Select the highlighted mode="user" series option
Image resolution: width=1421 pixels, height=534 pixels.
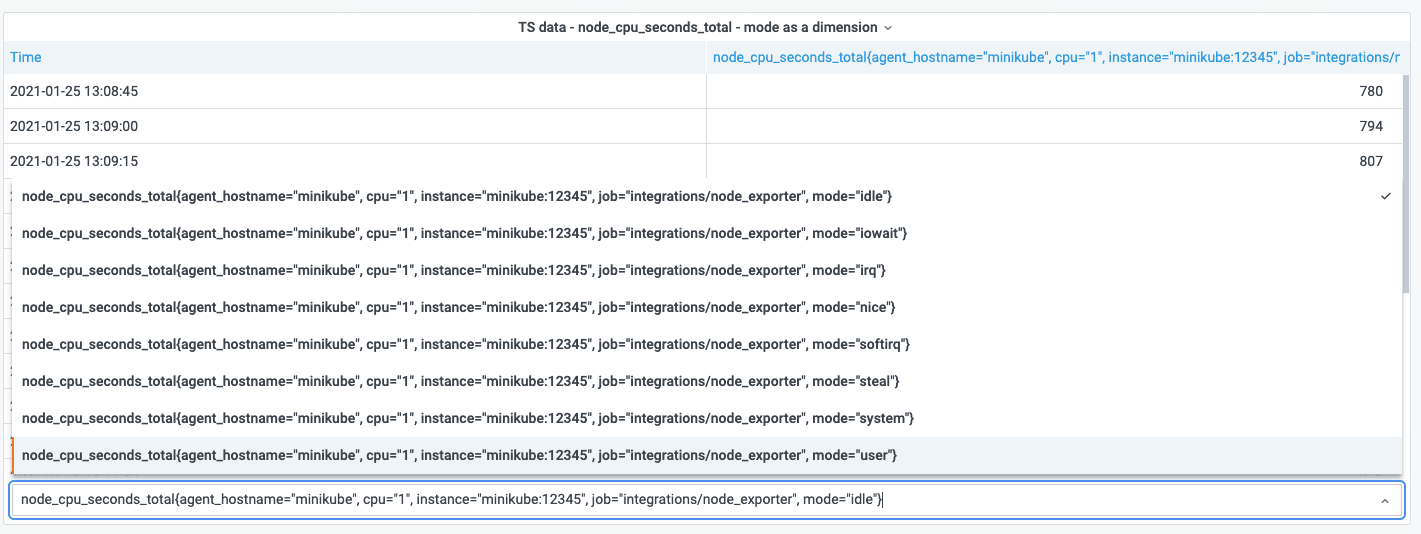click(x=459, y=455)
